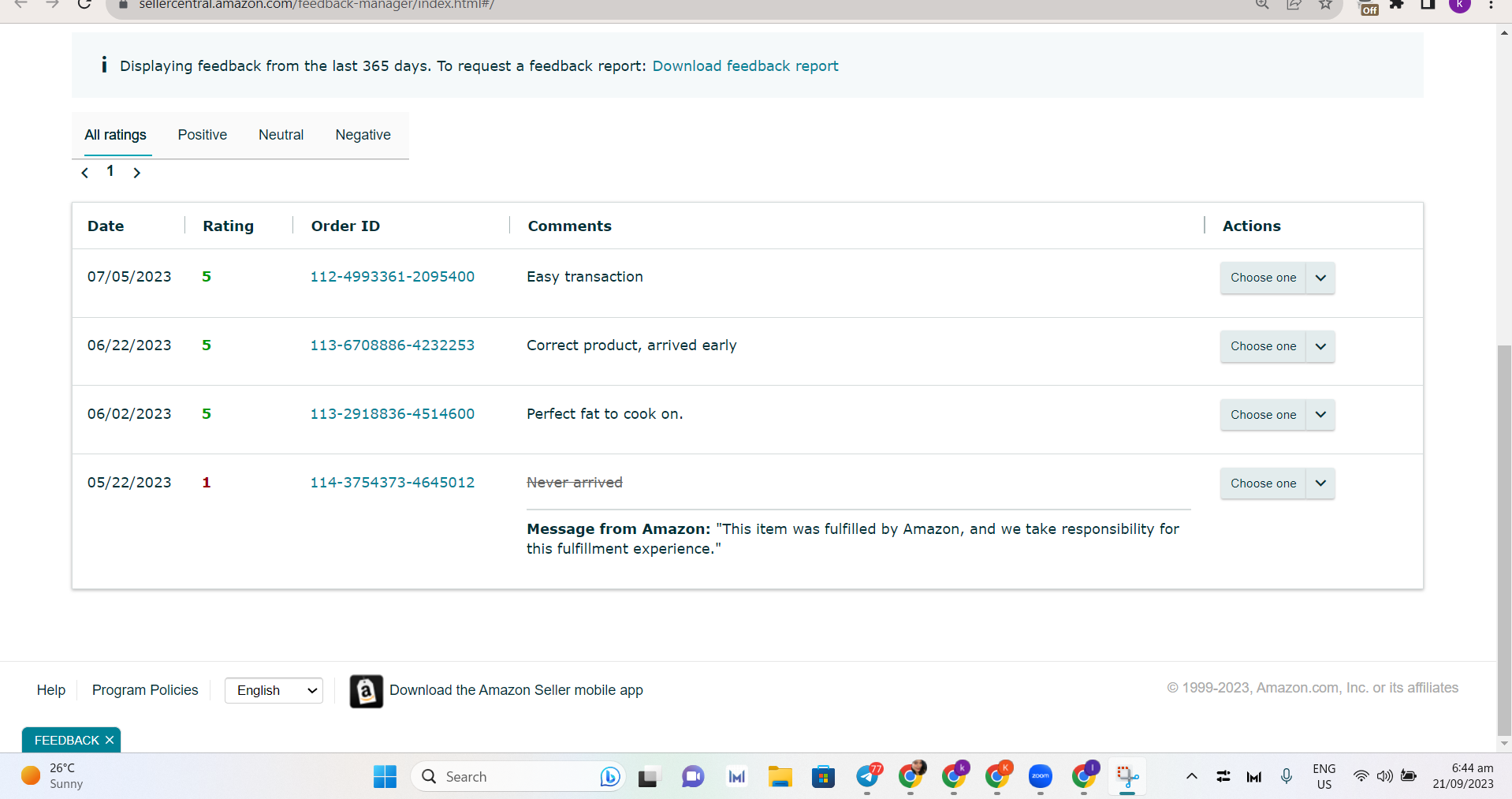Screen dimensions: 1512x799
Task: Switch to the Negative tab
Action: (x=363, y=135)
